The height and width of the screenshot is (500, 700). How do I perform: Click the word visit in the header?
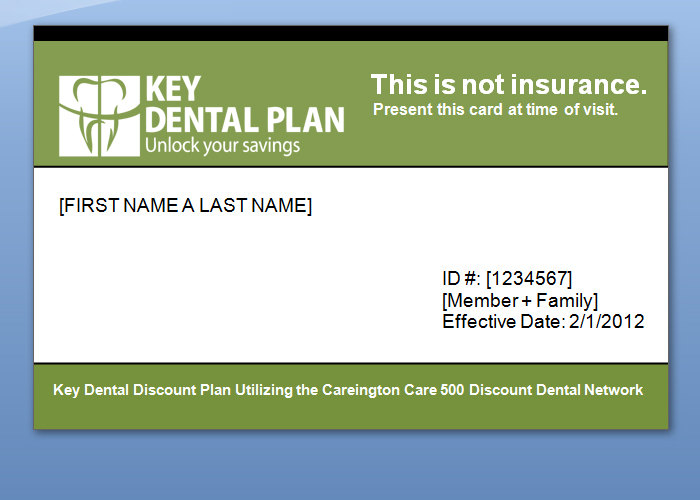599,110
